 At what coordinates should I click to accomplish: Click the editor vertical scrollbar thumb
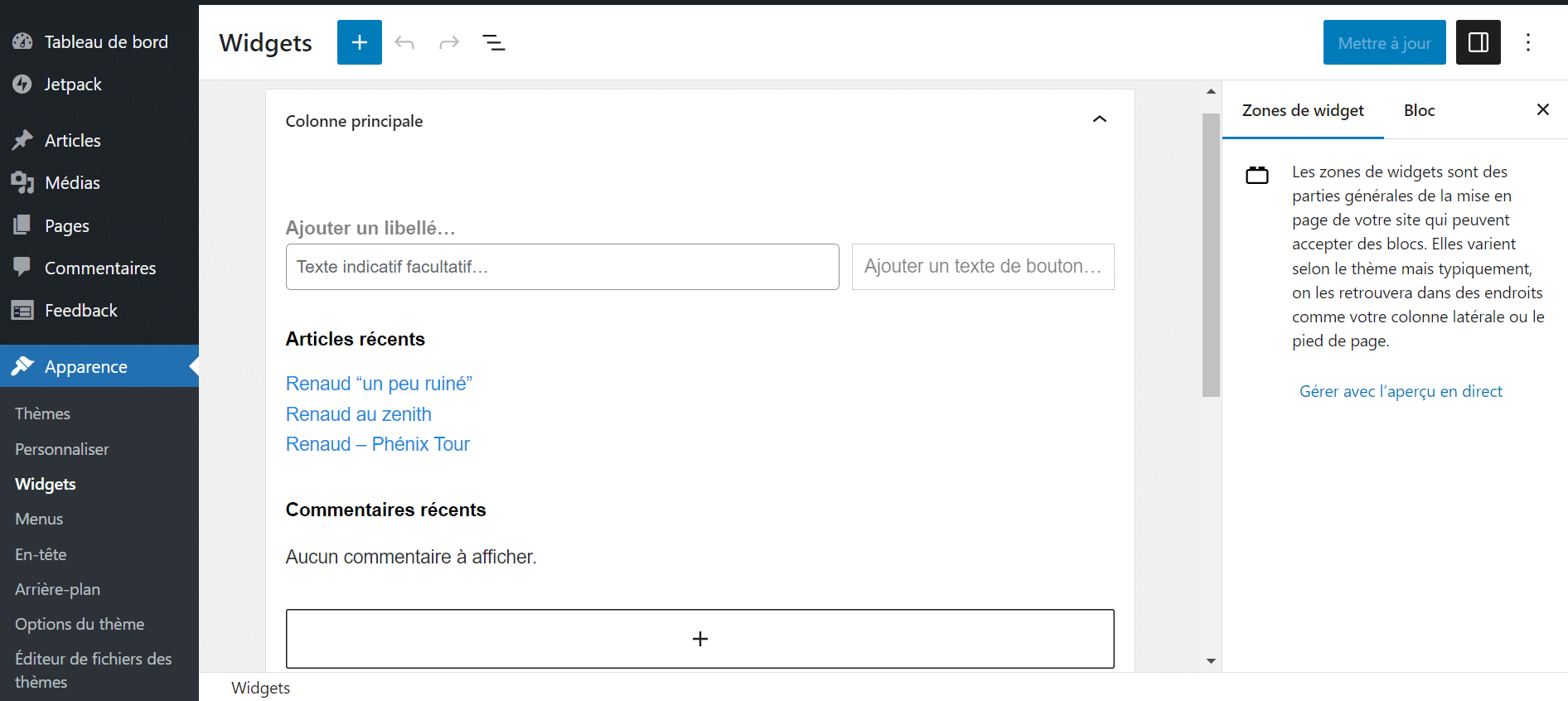pyautogui.click(x=1211, y=255)
